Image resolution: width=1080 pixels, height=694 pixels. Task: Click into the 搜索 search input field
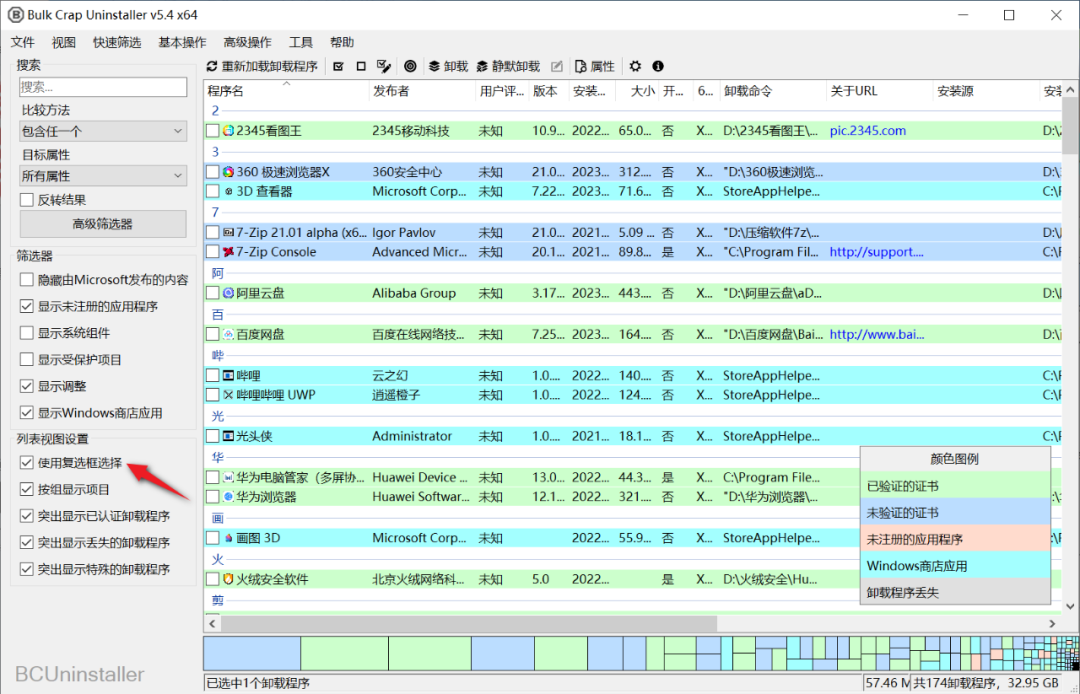coord(103,87)
